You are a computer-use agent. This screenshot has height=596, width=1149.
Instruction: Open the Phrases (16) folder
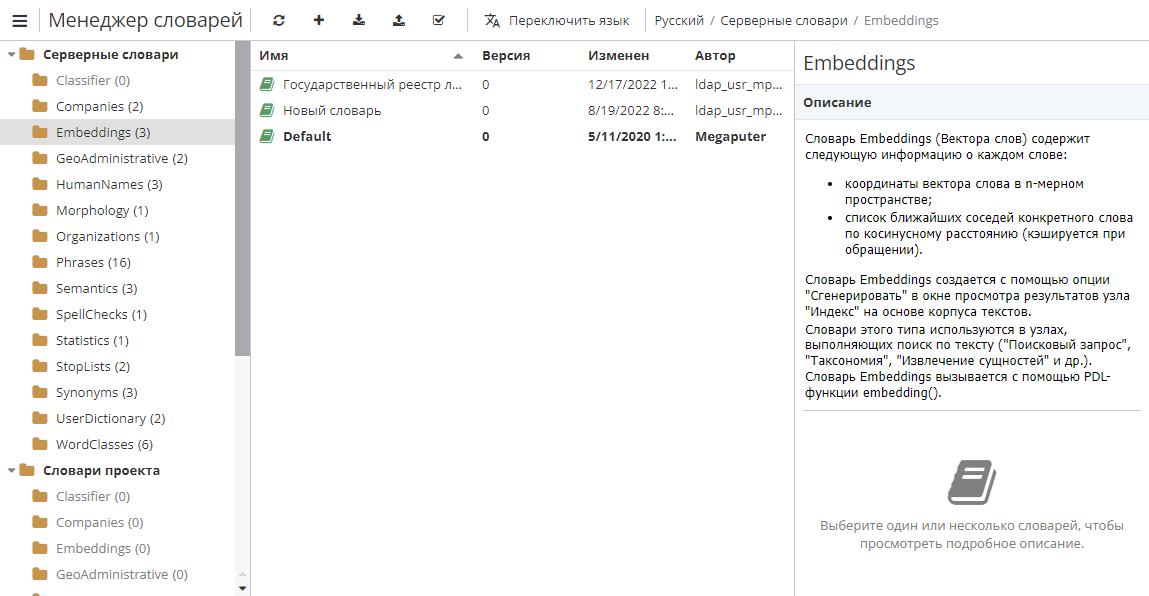[93, 262]
